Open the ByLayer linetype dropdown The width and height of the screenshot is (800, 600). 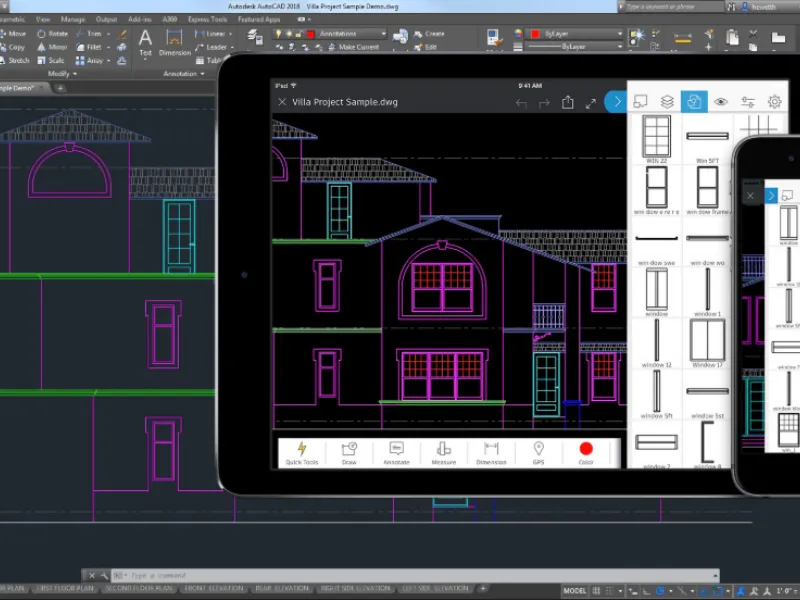point(620,46)
